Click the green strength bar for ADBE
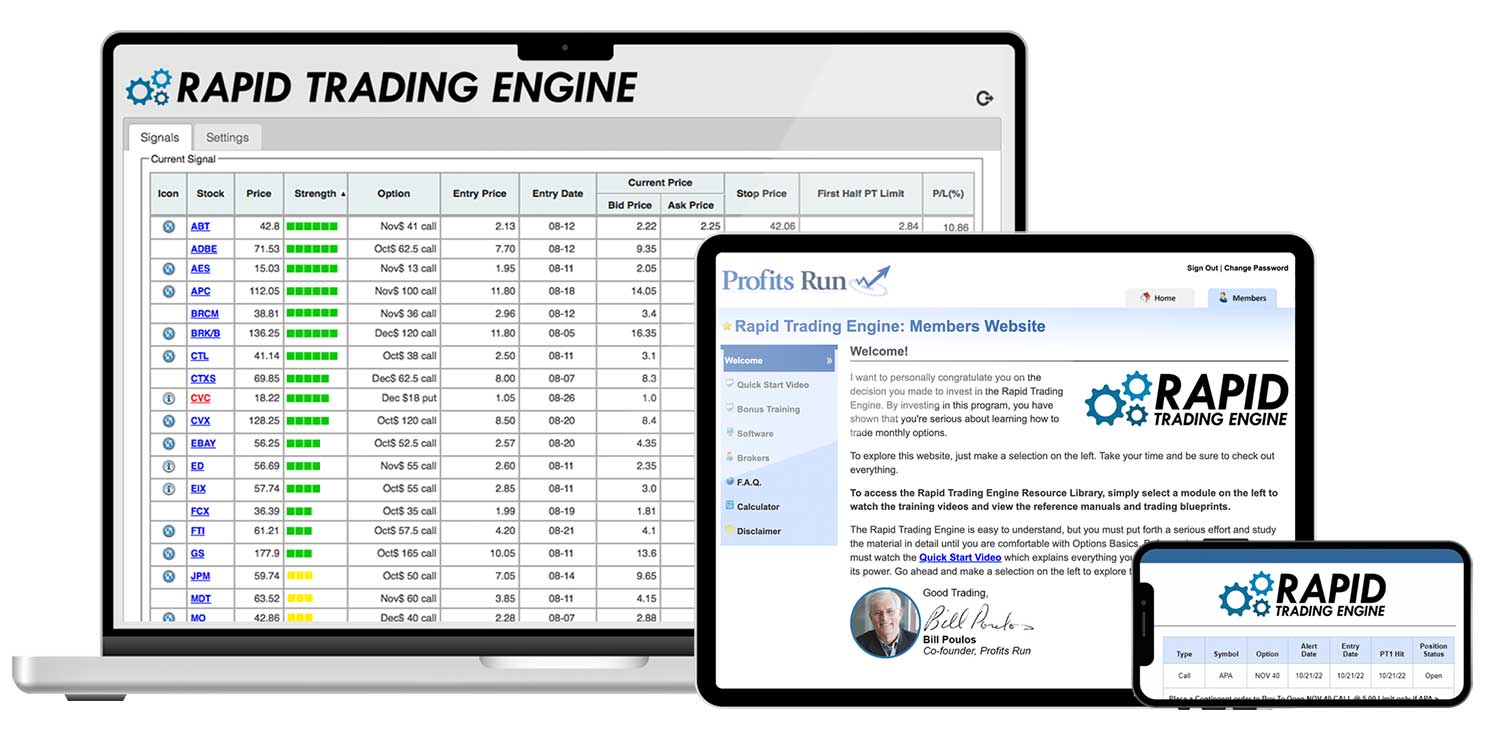This screenshot has width=1500, height=734. [313, 247]
